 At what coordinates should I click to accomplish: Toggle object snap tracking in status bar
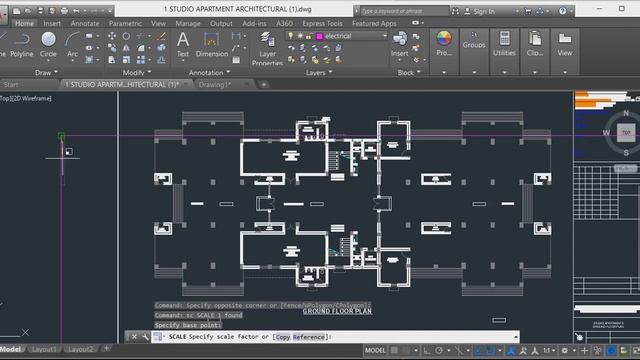tap(478, 351)
